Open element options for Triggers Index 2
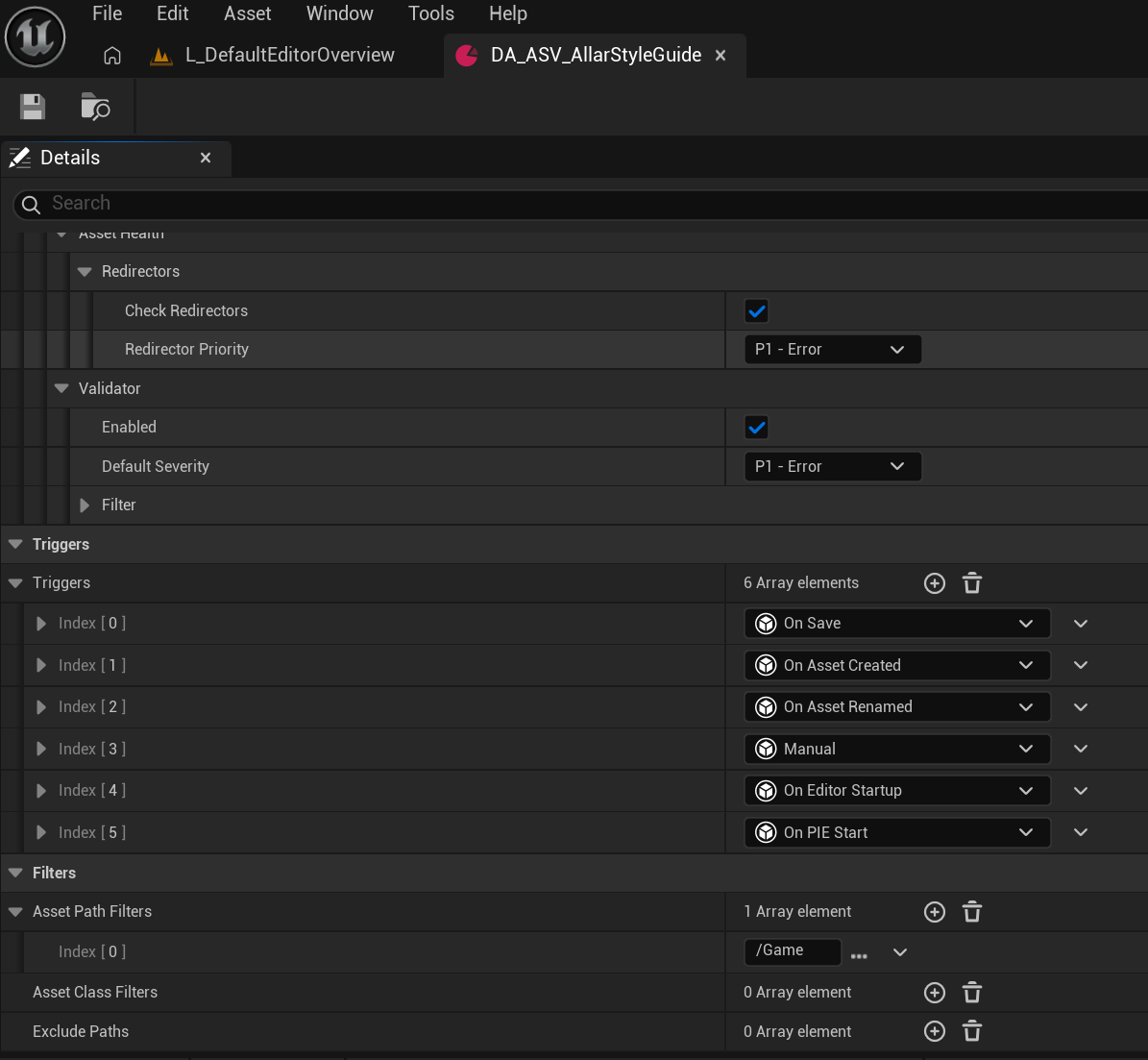 tap(1081, 707)
